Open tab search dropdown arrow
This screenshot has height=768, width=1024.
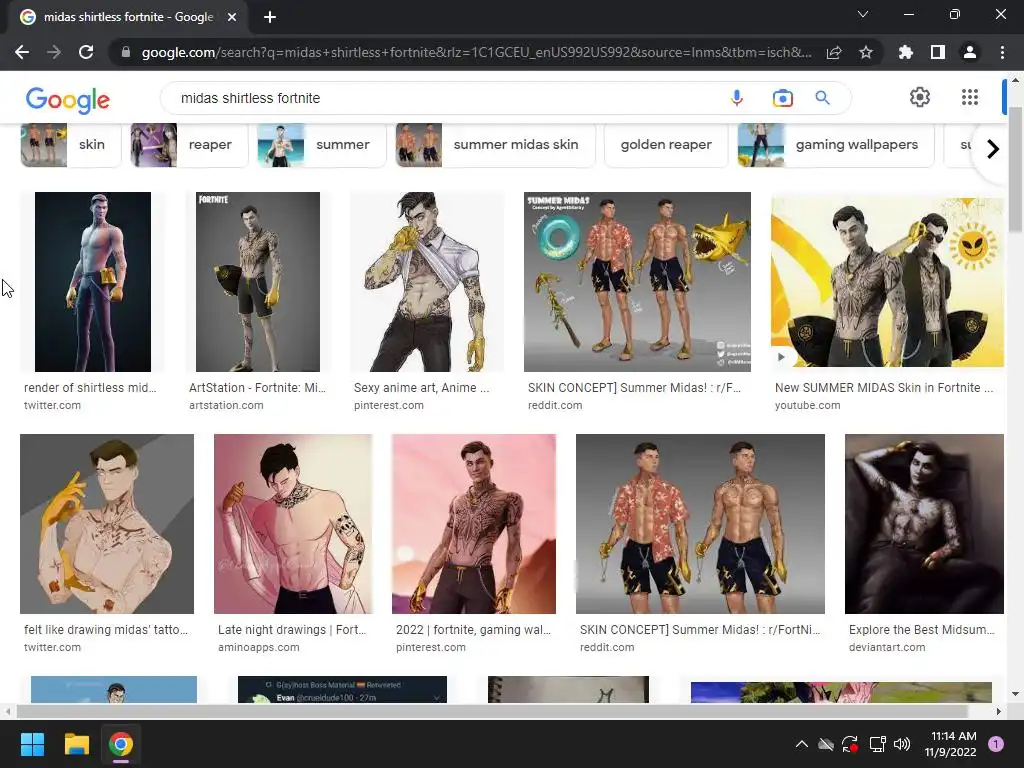pos(863,14)
